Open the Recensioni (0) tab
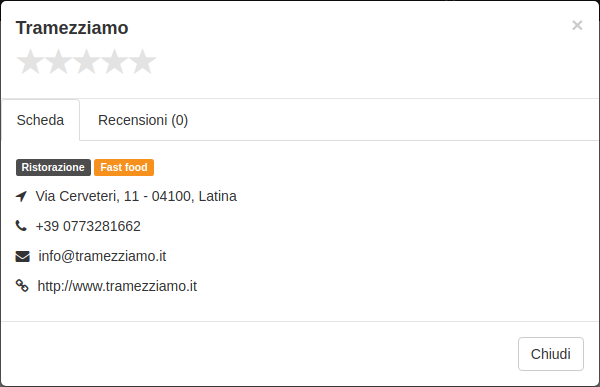Viewport: 600px width, 387px height. click(x=143, y=120)
